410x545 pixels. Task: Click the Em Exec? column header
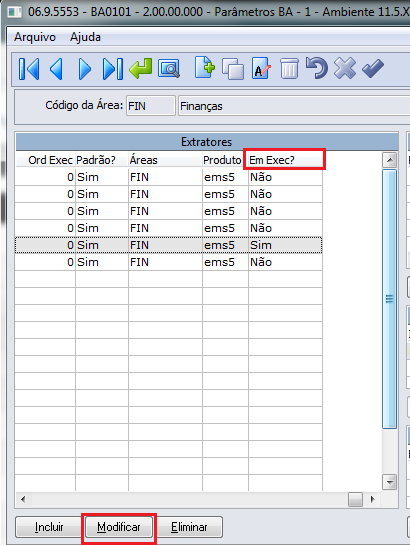[285, 160]
